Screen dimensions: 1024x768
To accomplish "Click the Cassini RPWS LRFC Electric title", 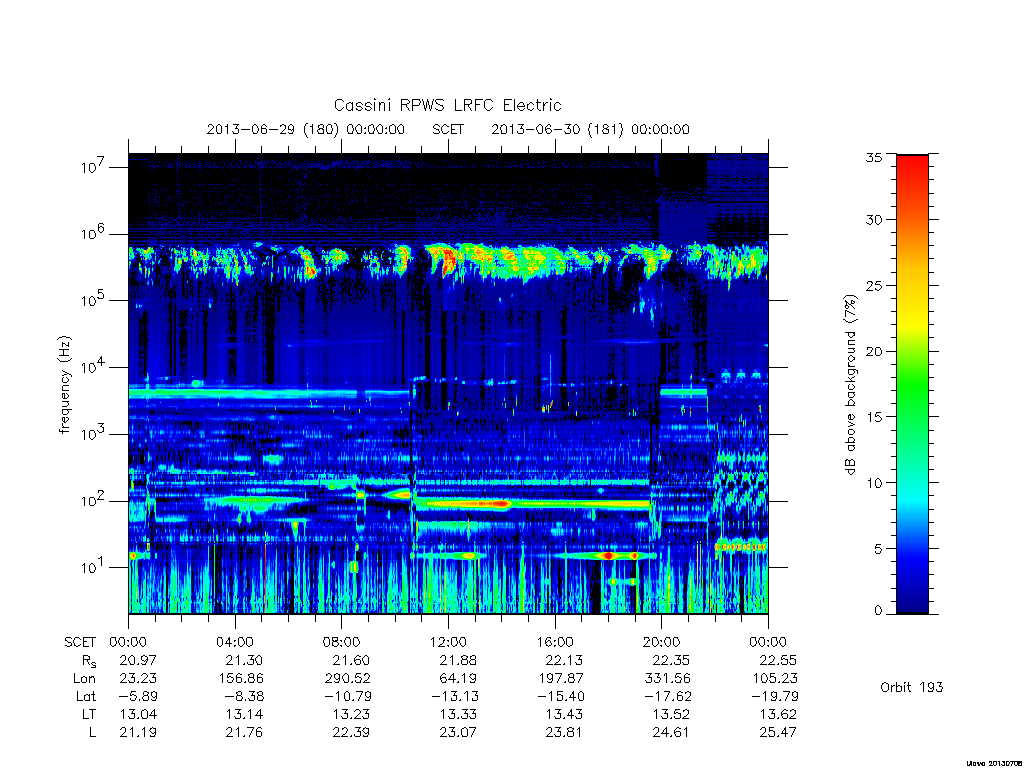I will point(447,105).
